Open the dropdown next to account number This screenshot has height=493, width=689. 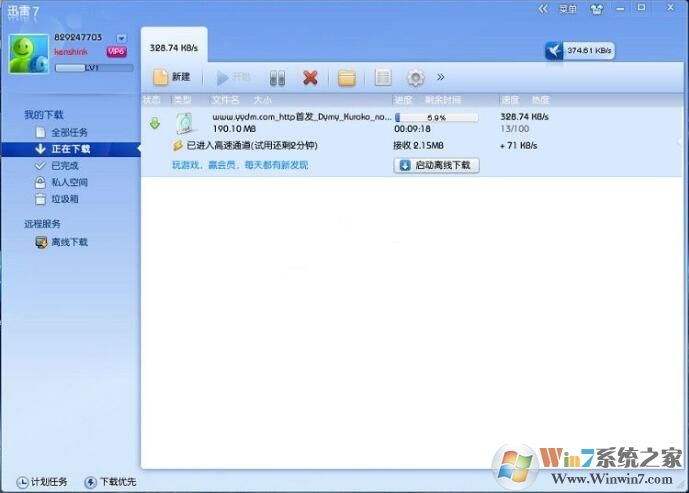point(122,38)
